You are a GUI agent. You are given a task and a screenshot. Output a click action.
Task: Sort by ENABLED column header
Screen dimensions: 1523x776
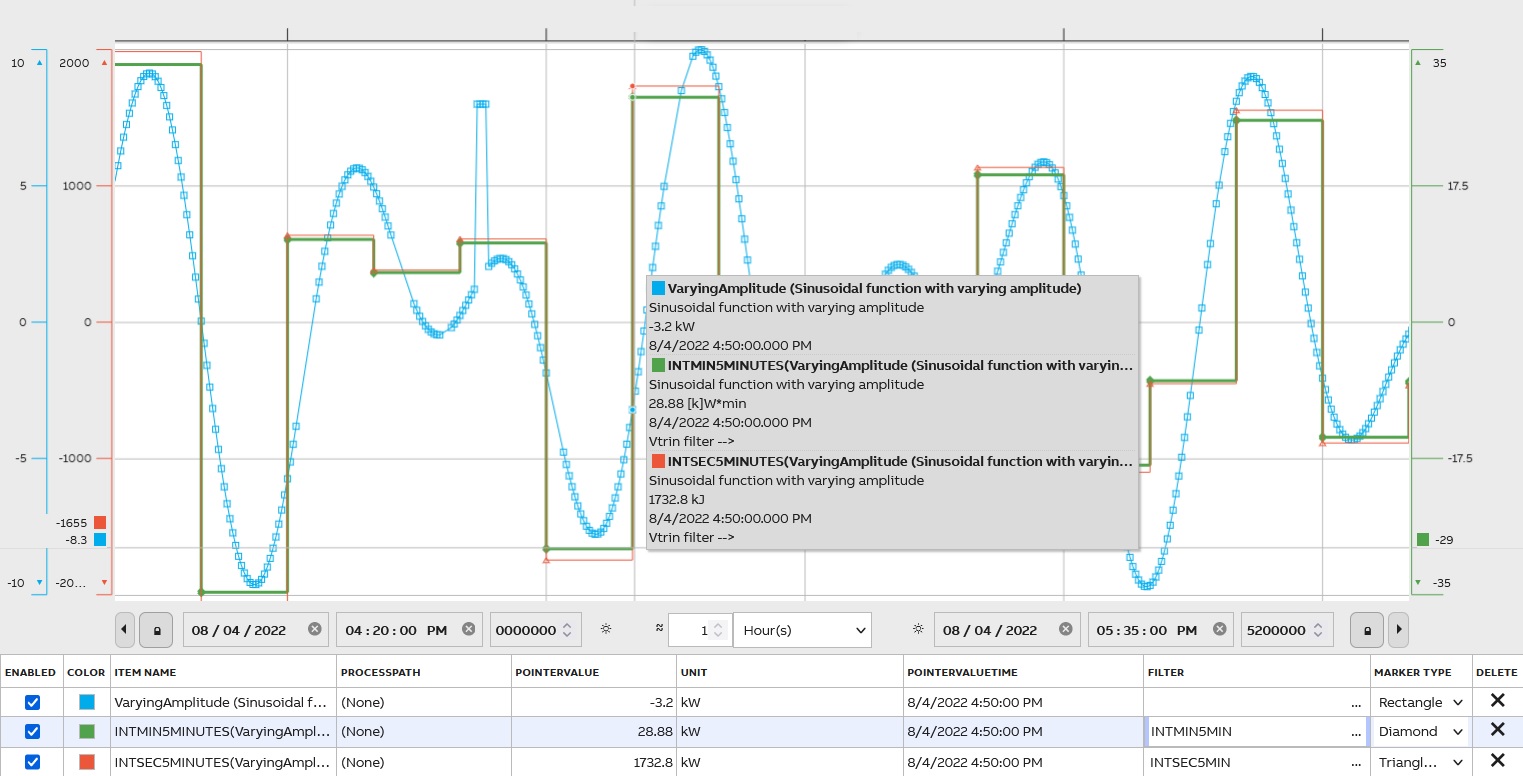click(30, 673)
